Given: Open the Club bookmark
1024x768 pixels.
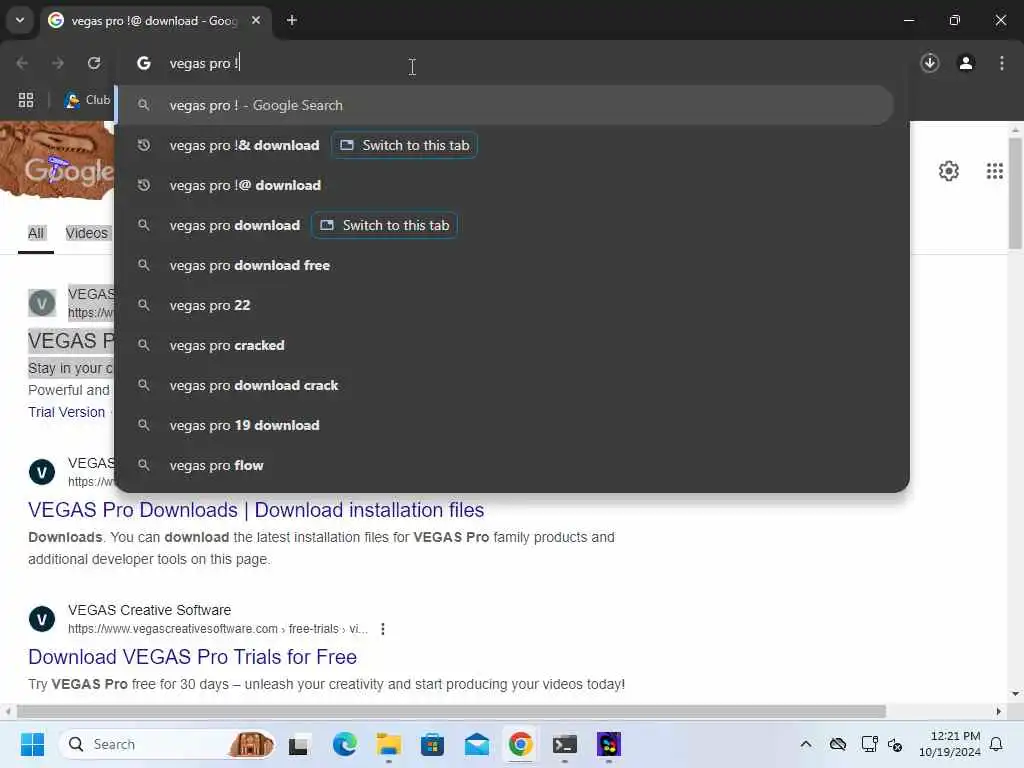Looking at the screenshot, I should point(88,100).
